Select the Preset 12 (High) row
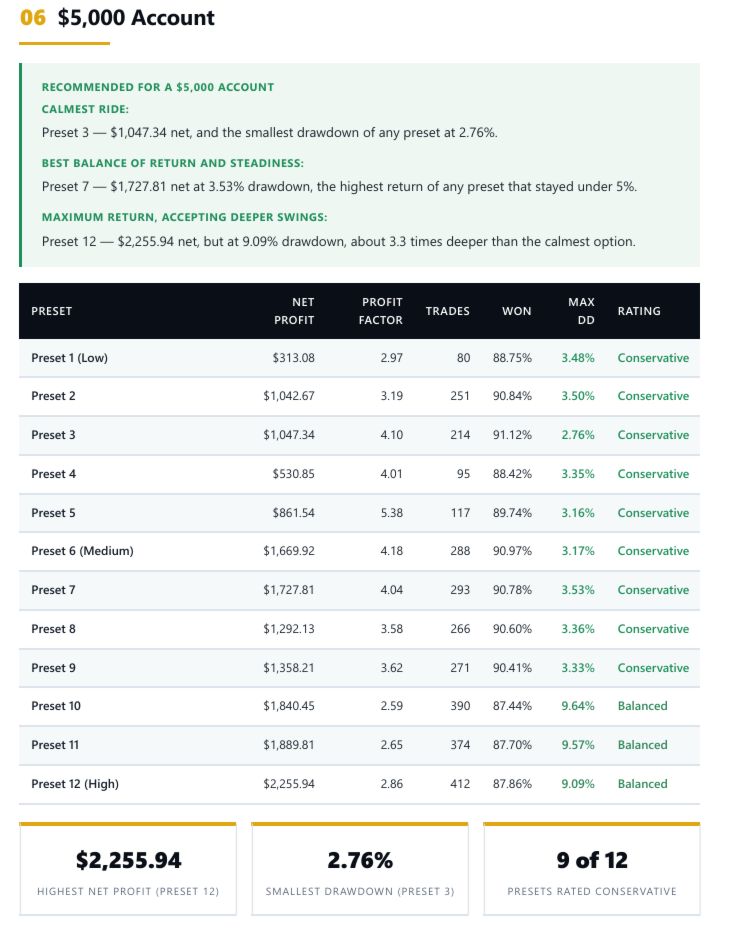 point(359,784)
